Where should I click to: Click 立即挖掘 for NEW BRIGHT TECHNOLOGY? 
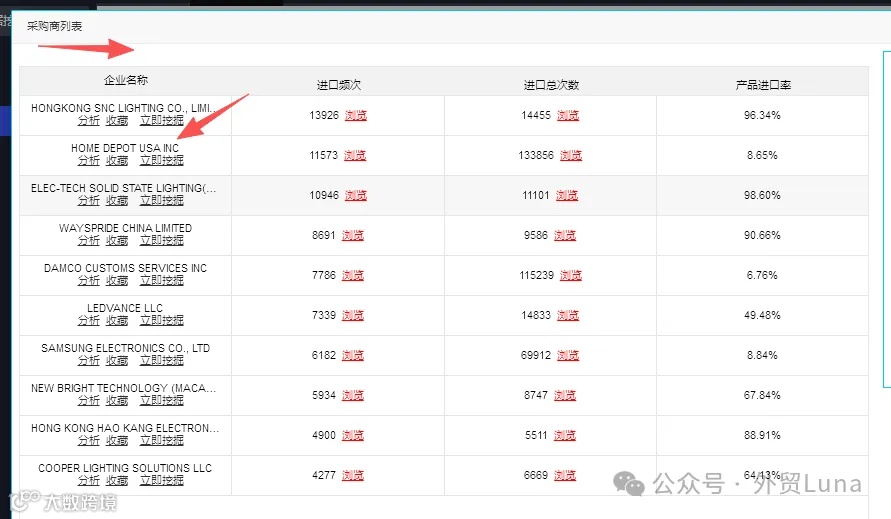click(162, 400)
